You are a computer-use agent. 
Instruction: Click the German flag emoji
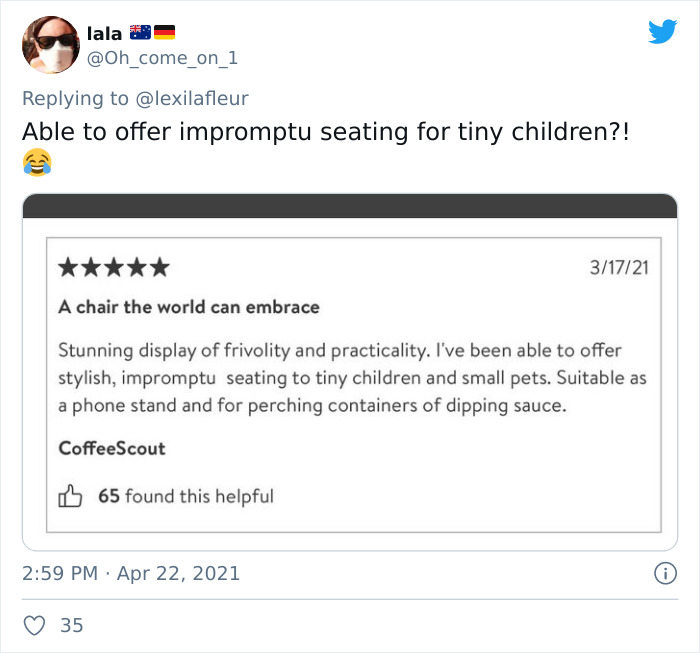pos(164,33)
